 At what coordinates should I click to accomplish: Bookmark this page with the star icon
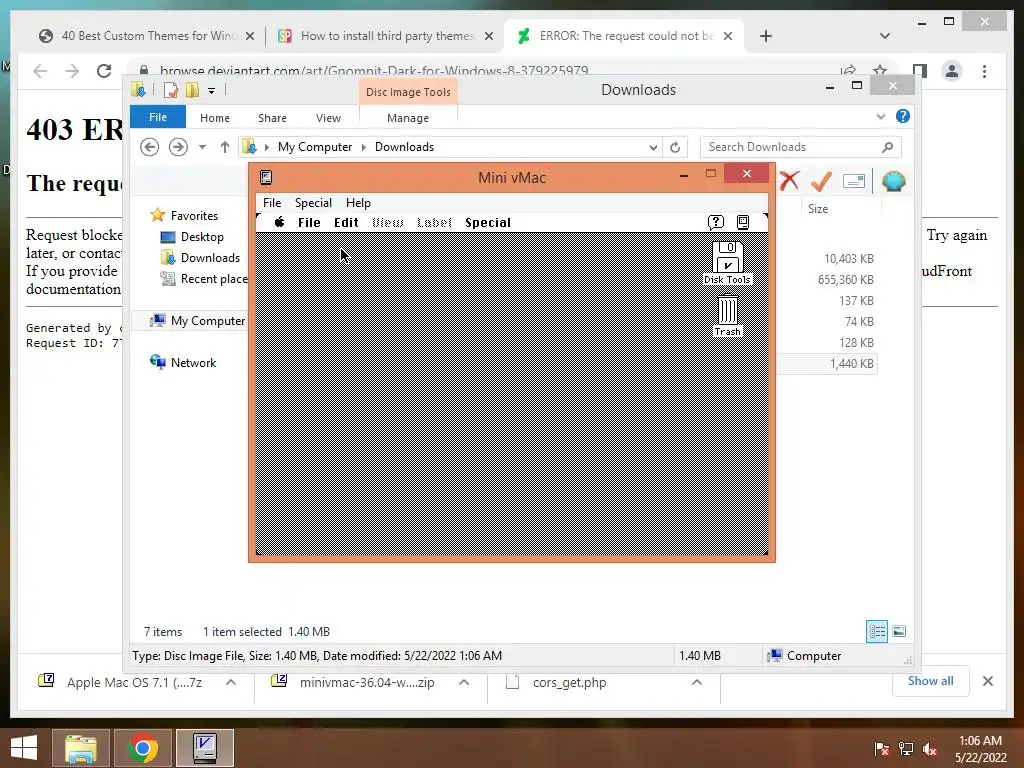point(880,71)
